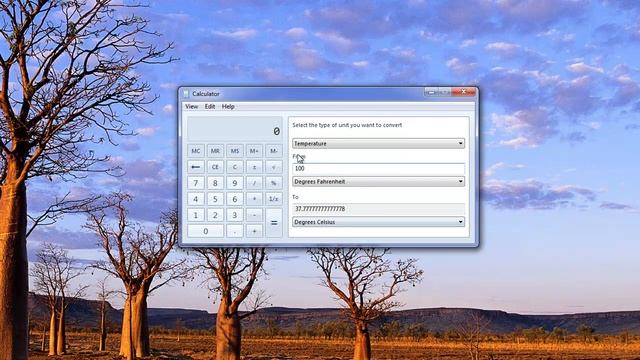Click the square root key
This screenshot has width=640, height=360.
(x=274, y=167)
